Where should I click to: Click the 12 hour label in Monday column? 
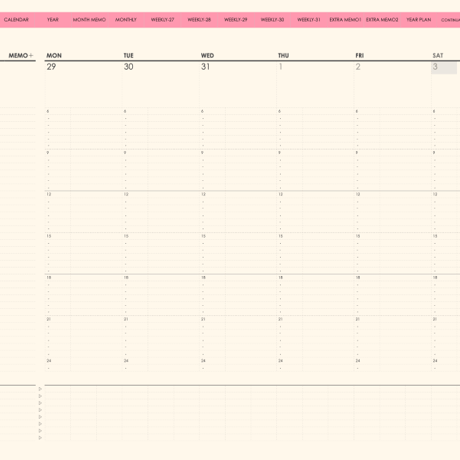[49, 194]
